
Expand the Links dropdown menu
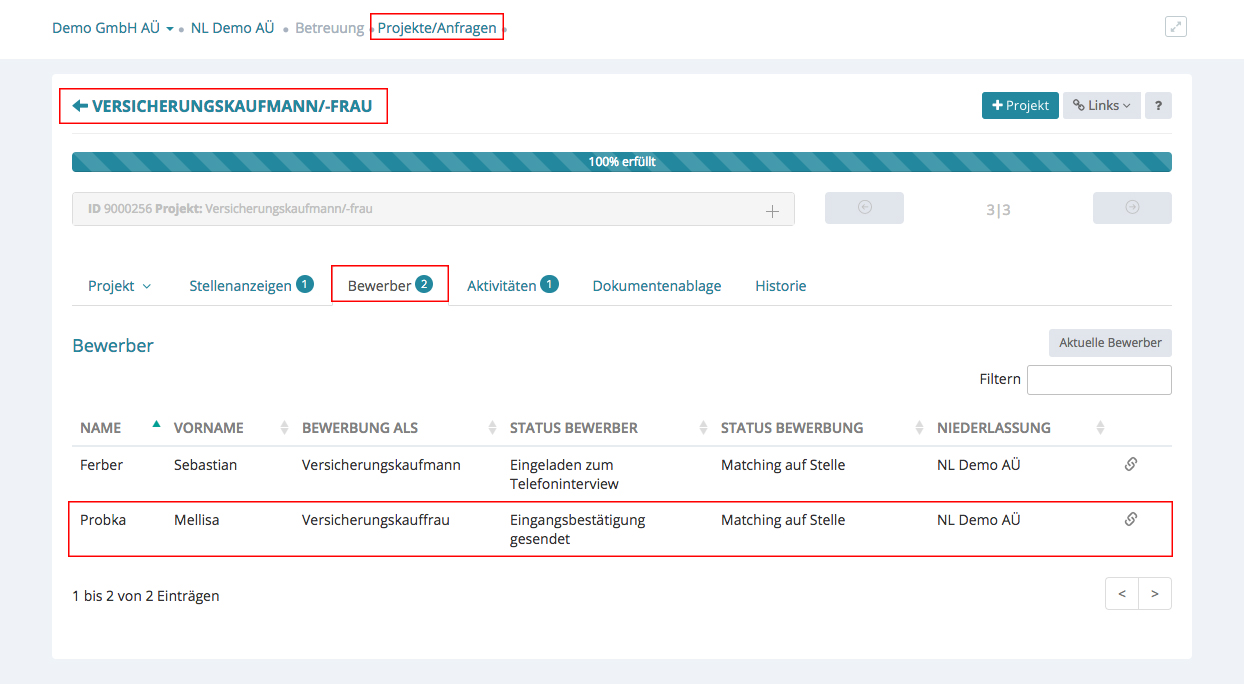point(1102,106)
